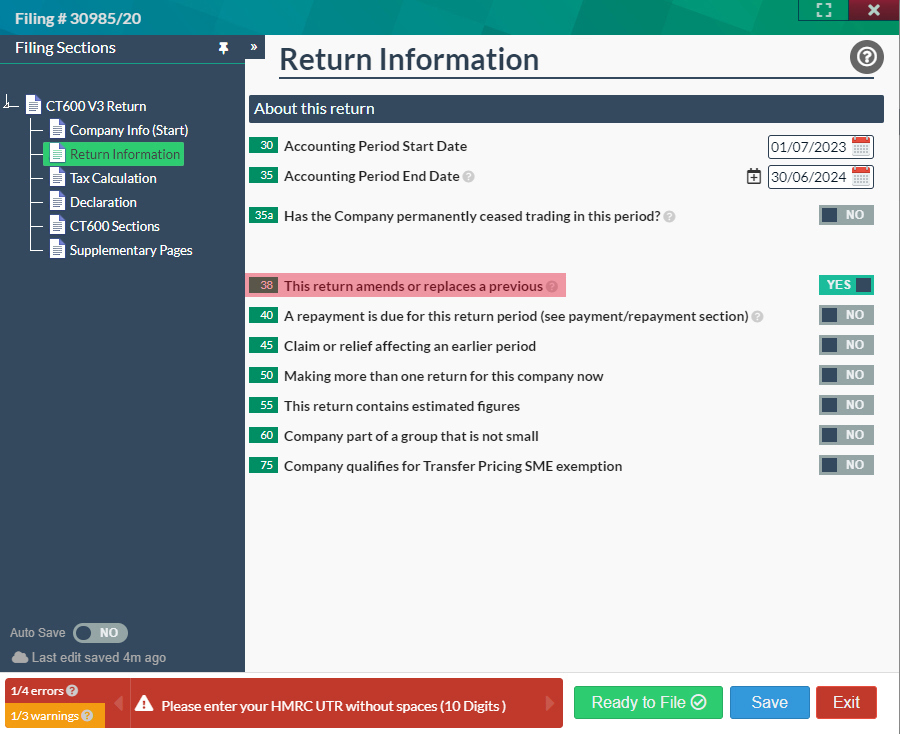900x734 pixels.
Task: Show help for ceased trading question
Action: tap(669, 217)
